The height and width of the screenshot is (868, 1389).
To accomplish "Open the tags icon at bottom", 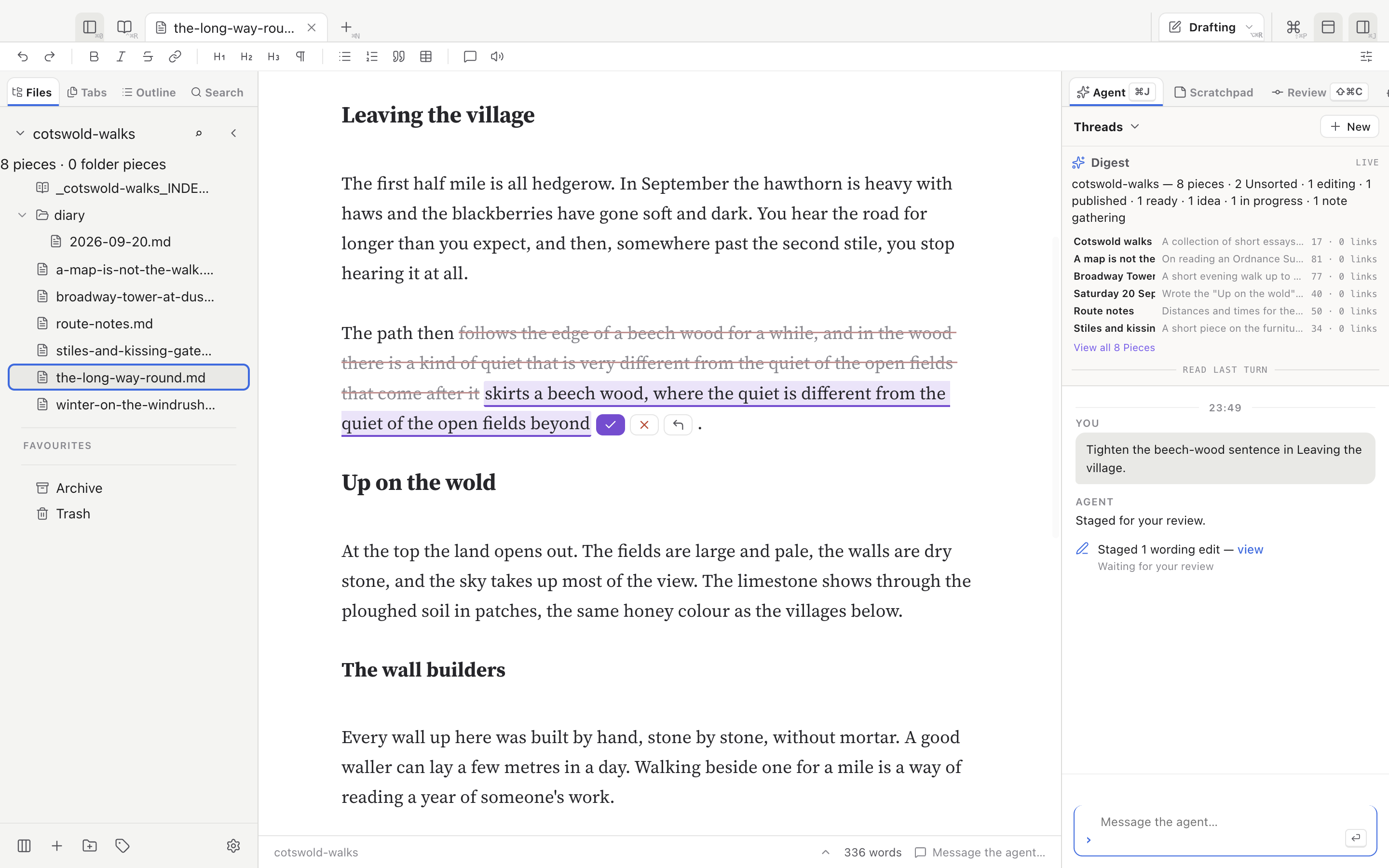I will [122, 846].
